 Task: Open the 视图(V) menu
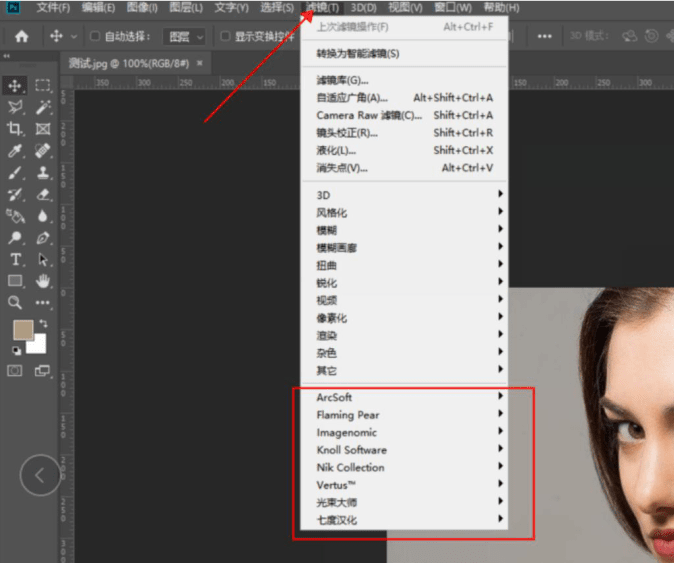tap(405, 8)
